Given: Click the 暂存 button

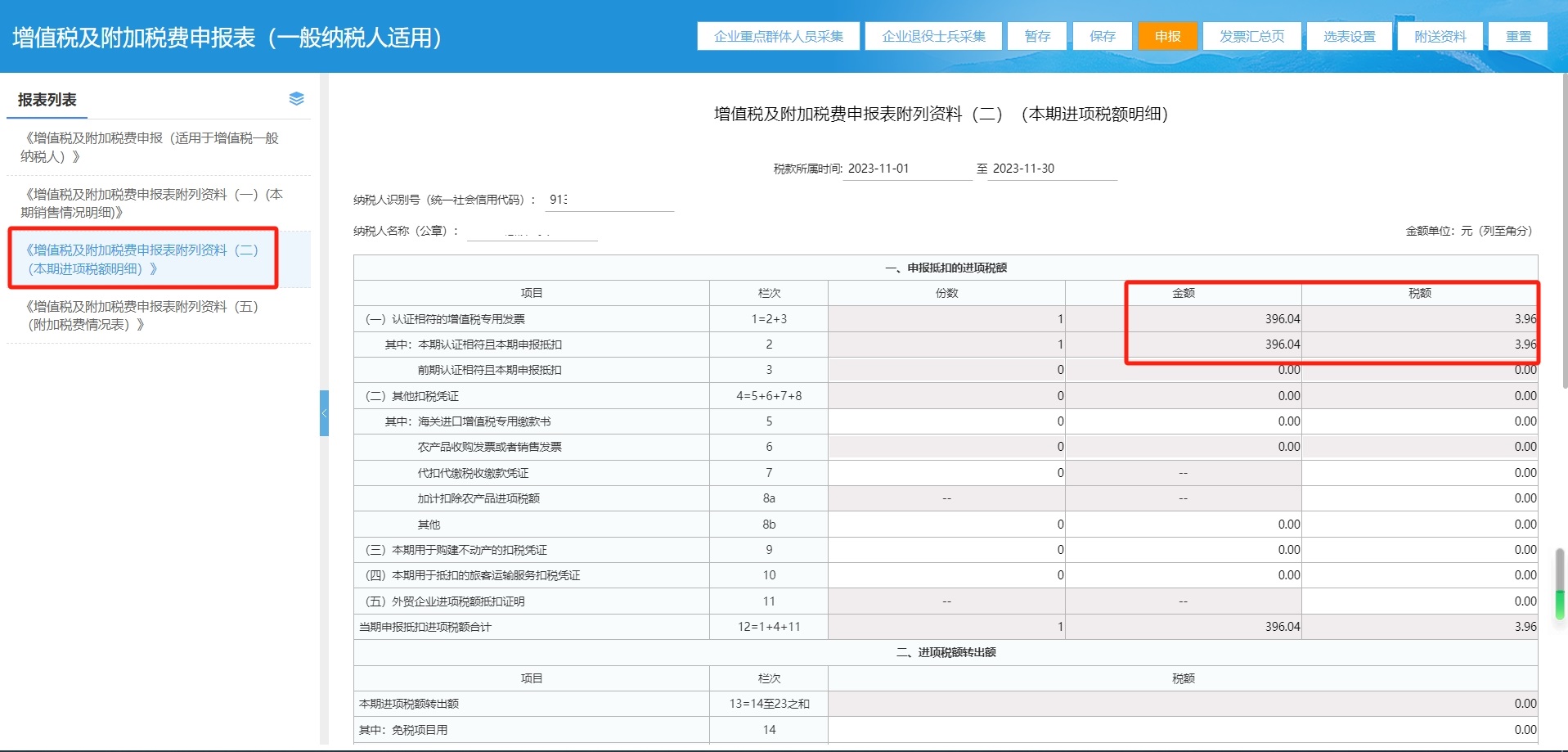Looking at the screenshot, I should (x=1037, y=36).
